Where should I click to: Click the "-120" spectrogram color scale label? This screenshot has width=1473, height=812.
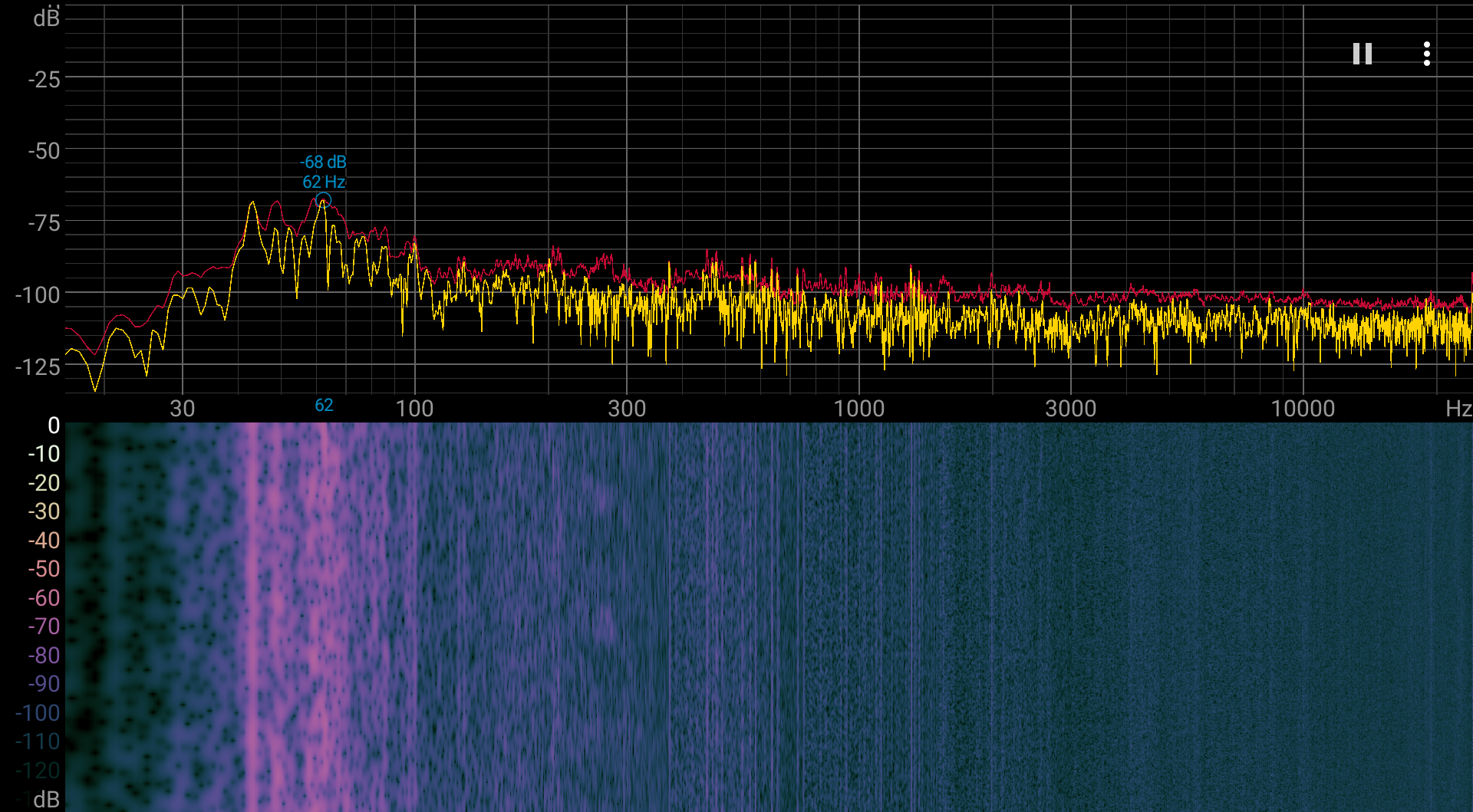click(38, 771)
